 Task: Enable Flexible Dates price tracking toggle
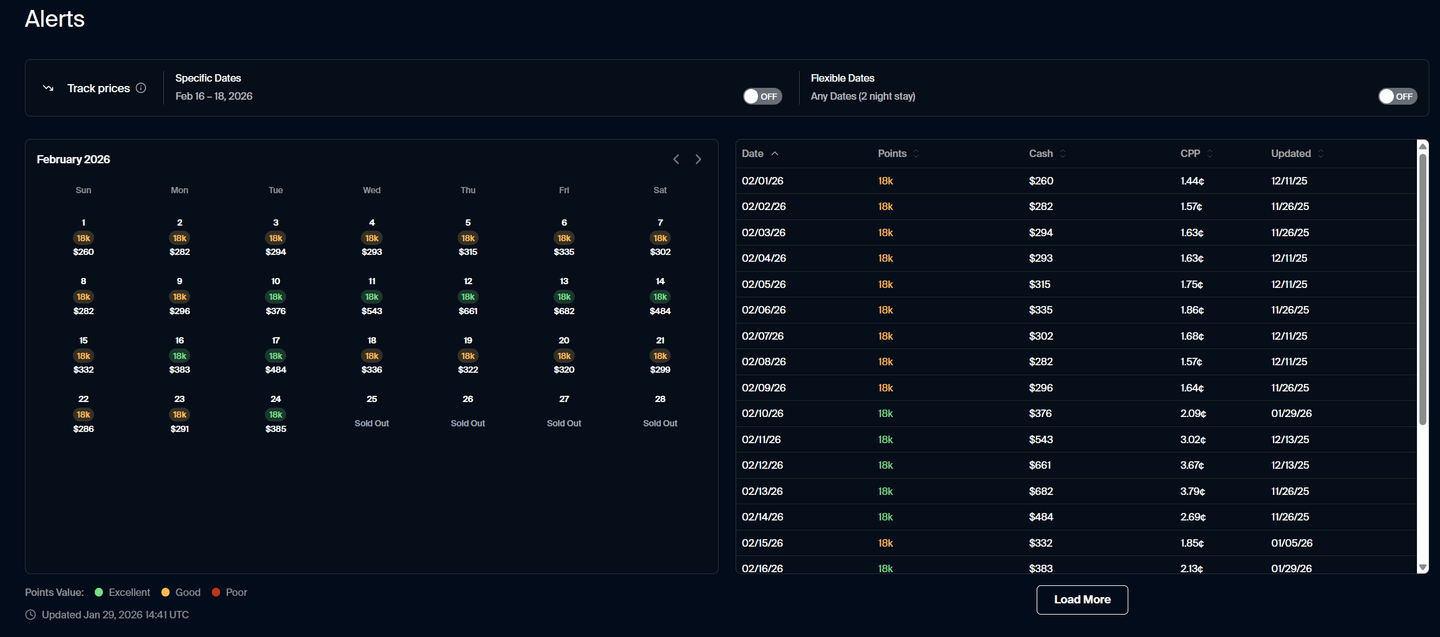pos(1397,96)
